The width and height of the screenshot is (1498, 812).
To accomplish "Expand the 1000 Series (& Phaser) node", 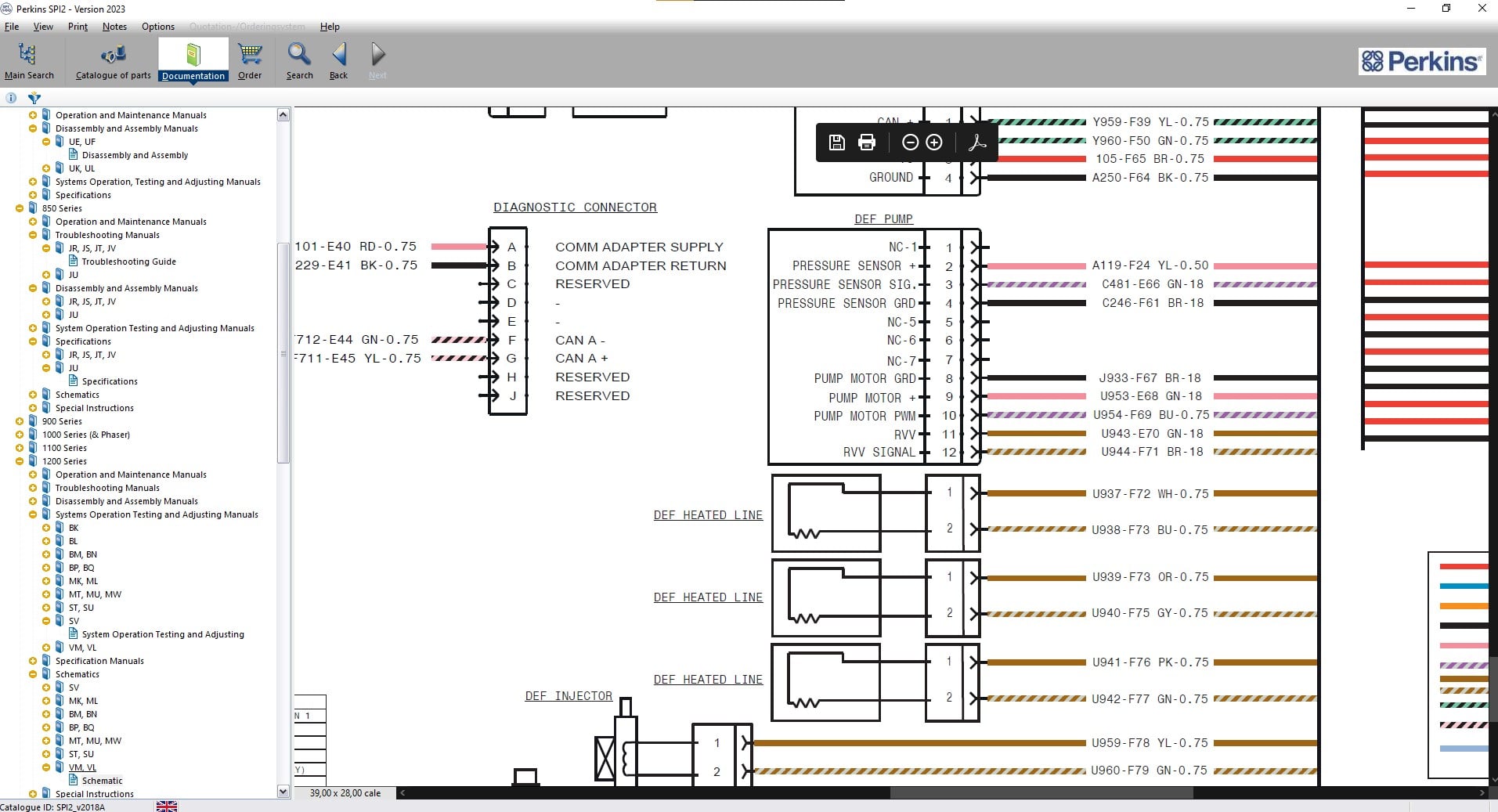I will tap(20, 435).
